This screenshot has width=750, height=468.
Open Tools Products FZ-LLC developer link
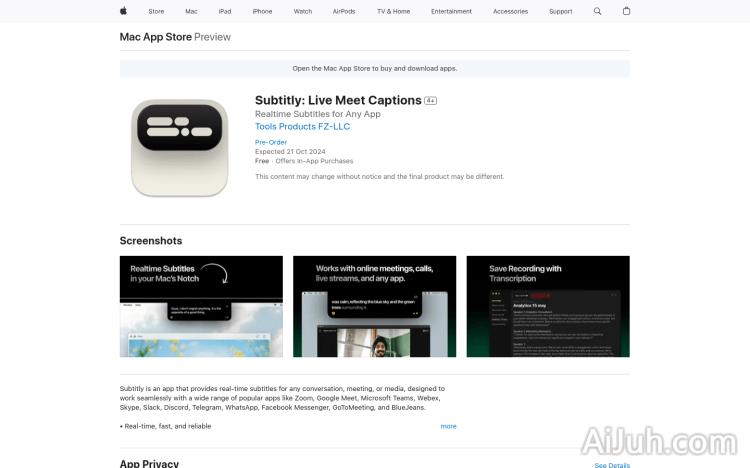tap(302, 126)
